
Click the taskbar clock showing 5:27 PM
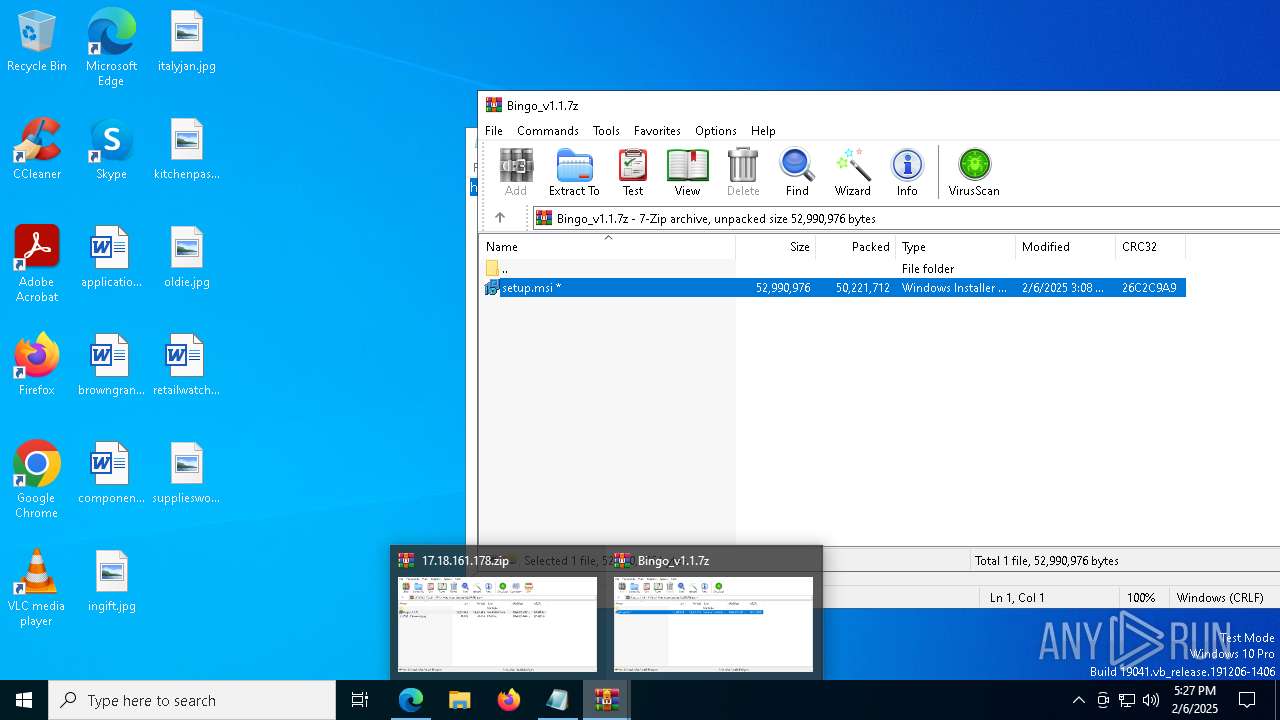coord(1194,700)
